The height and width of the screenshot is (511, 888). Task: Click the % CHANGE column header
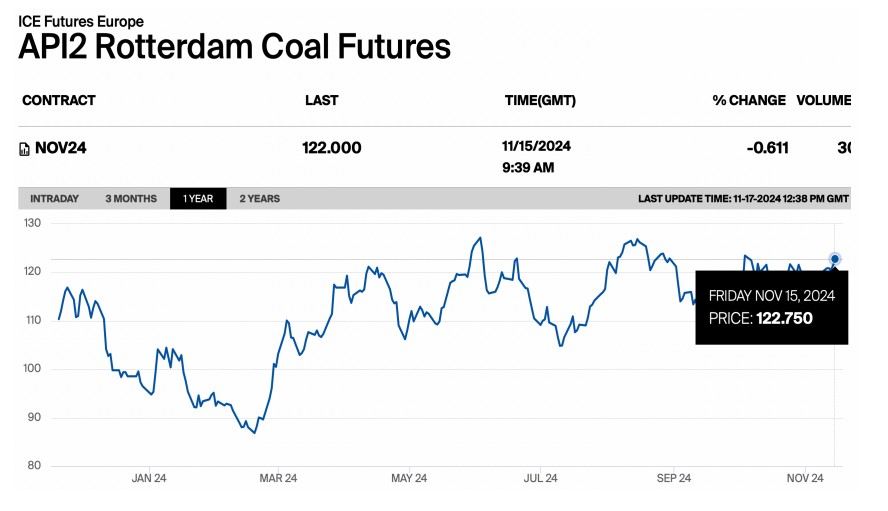748,100
